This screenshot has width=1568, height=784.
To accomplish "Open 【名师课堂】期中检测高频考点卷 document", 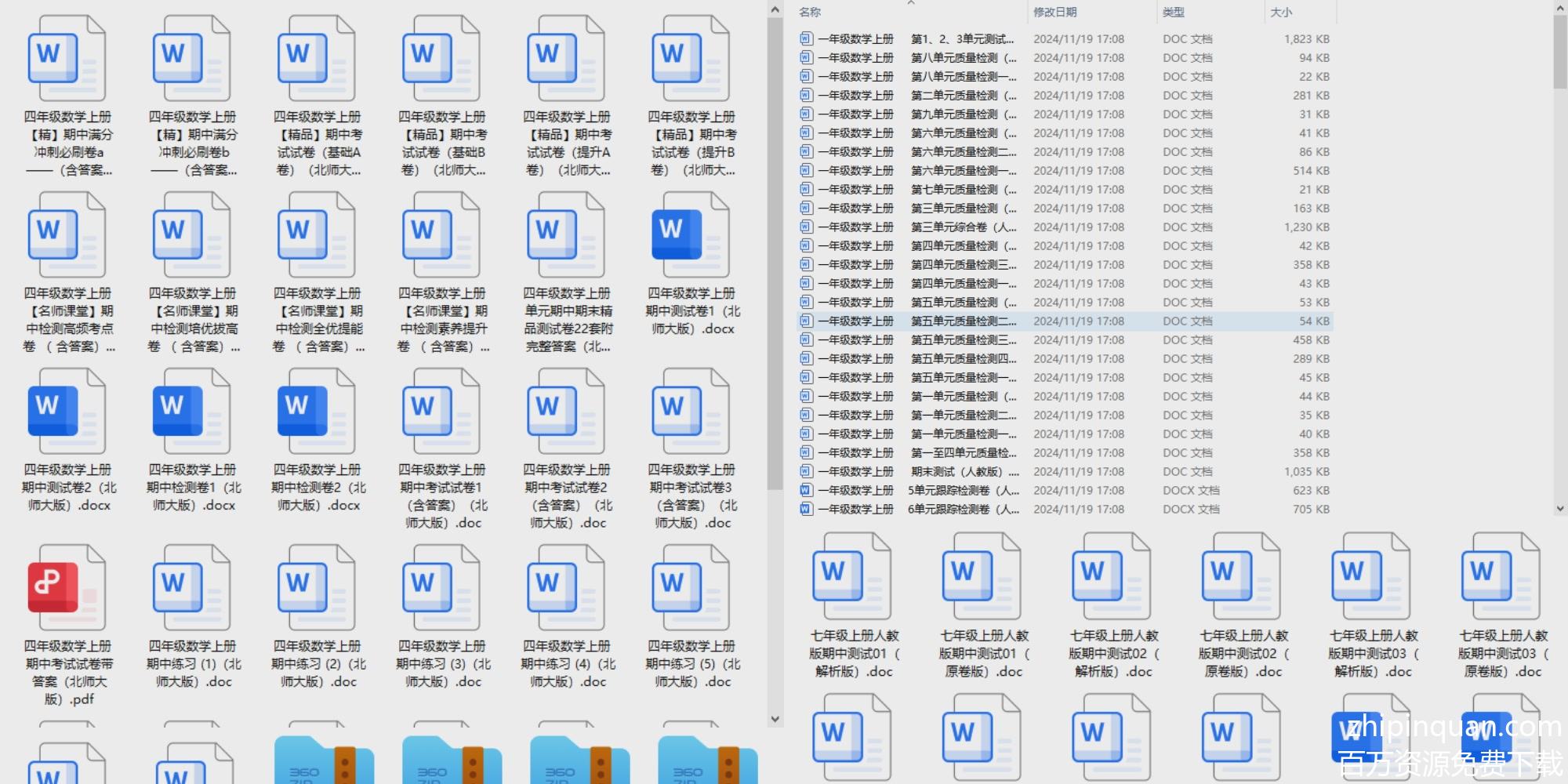I will tap(66, 234).
